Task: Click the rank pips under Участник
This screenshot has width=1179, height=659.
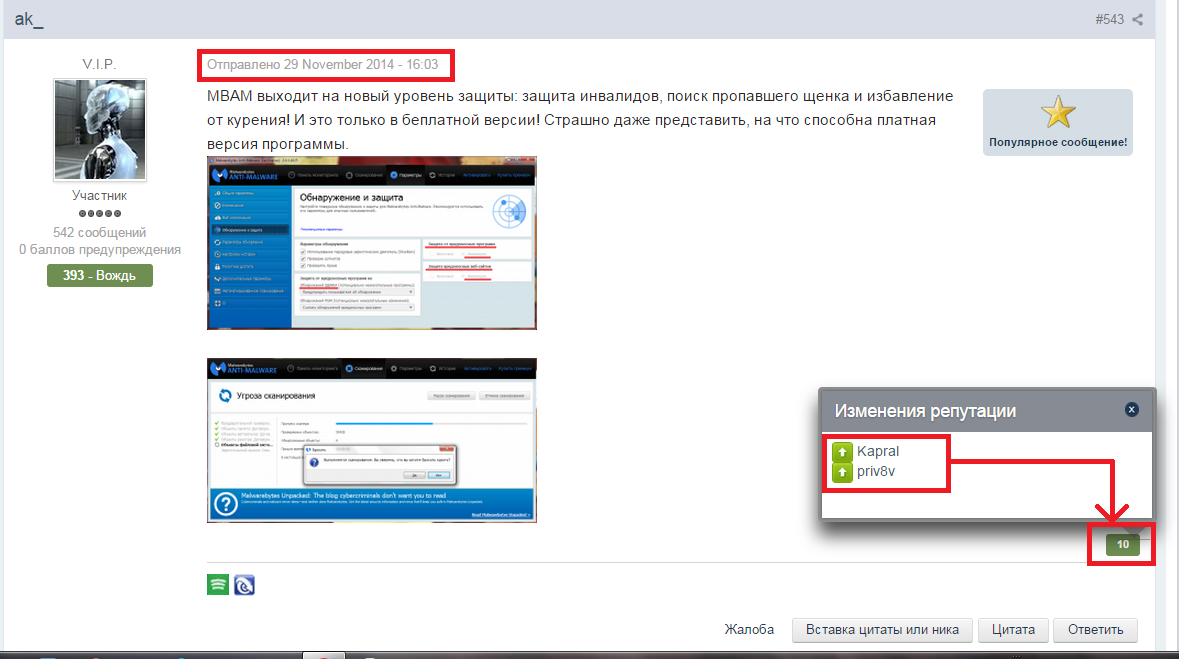Action: coord(100,214)
